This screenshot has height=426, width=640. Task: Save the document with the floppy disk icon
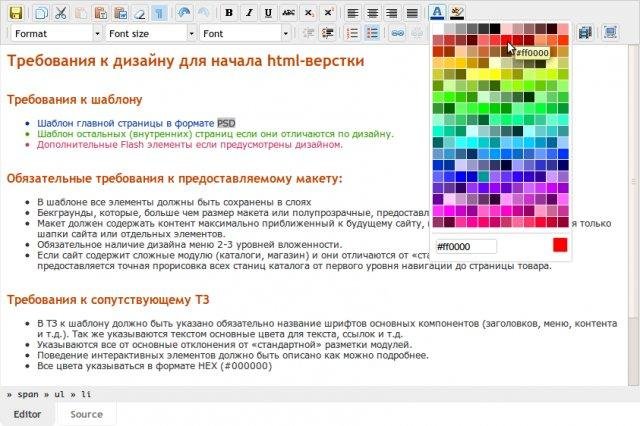(16, 13)
